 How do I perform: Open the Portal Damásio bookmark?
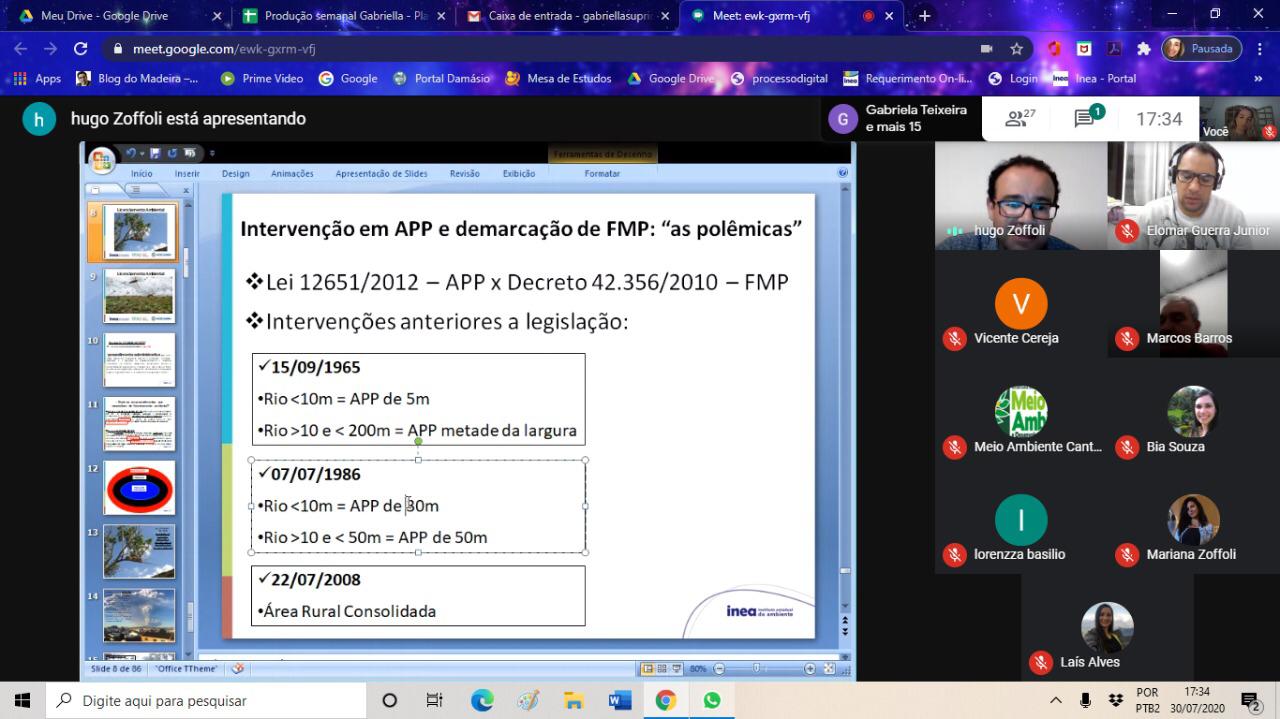tap(441, 78)
